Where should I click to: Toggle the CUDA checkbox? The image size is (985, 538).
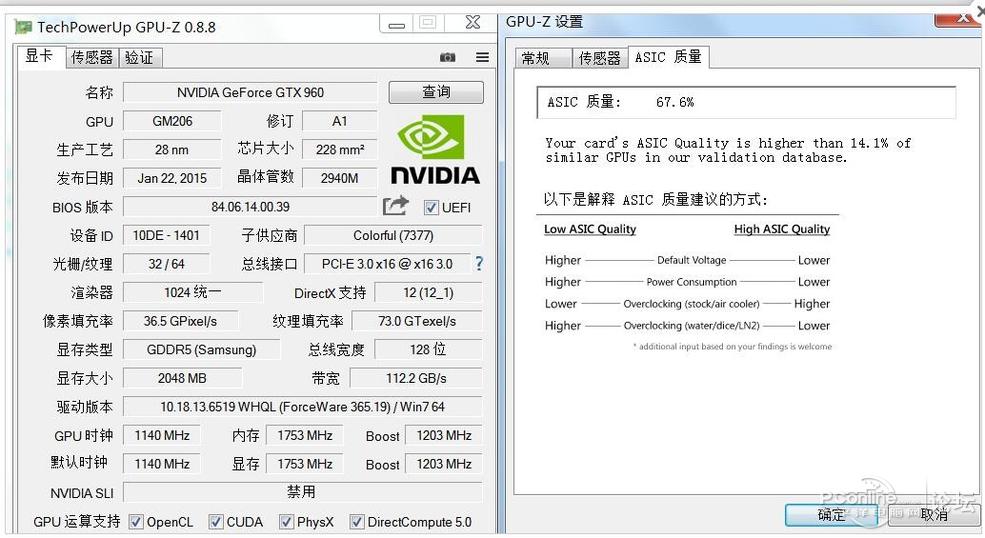(216, 522)
